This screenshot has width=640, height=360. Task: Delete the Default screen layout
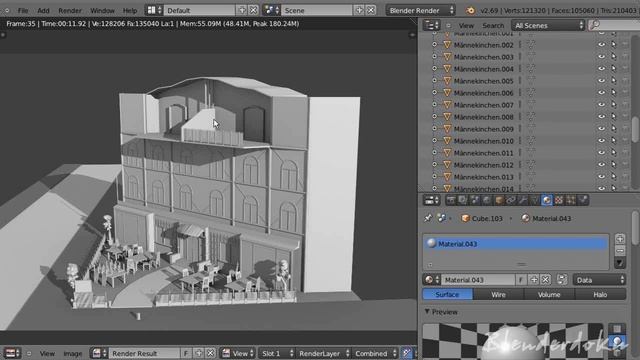[x=253, y=10]
